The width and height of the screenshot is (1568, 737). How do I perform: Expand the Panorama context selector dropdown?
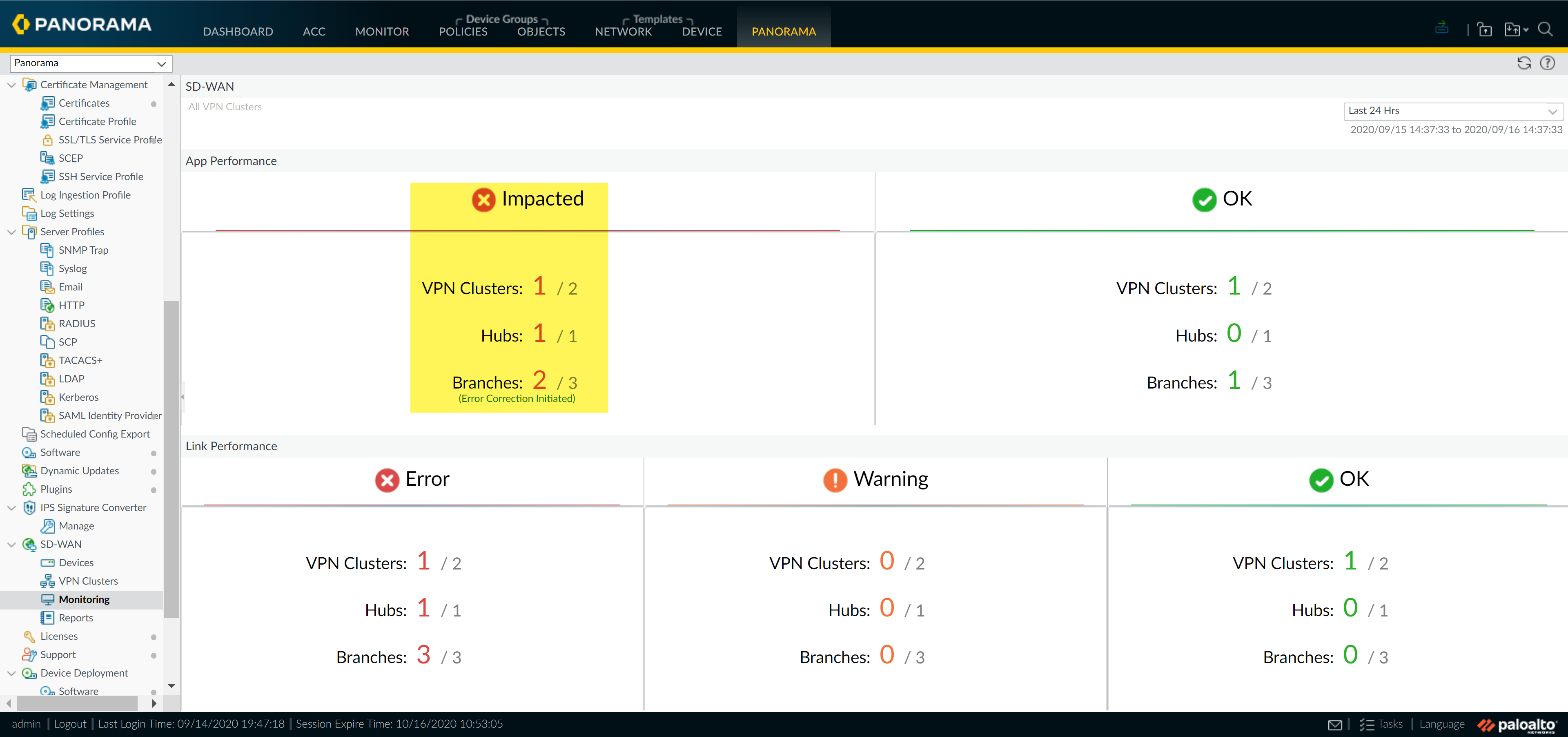pos(161,63)
